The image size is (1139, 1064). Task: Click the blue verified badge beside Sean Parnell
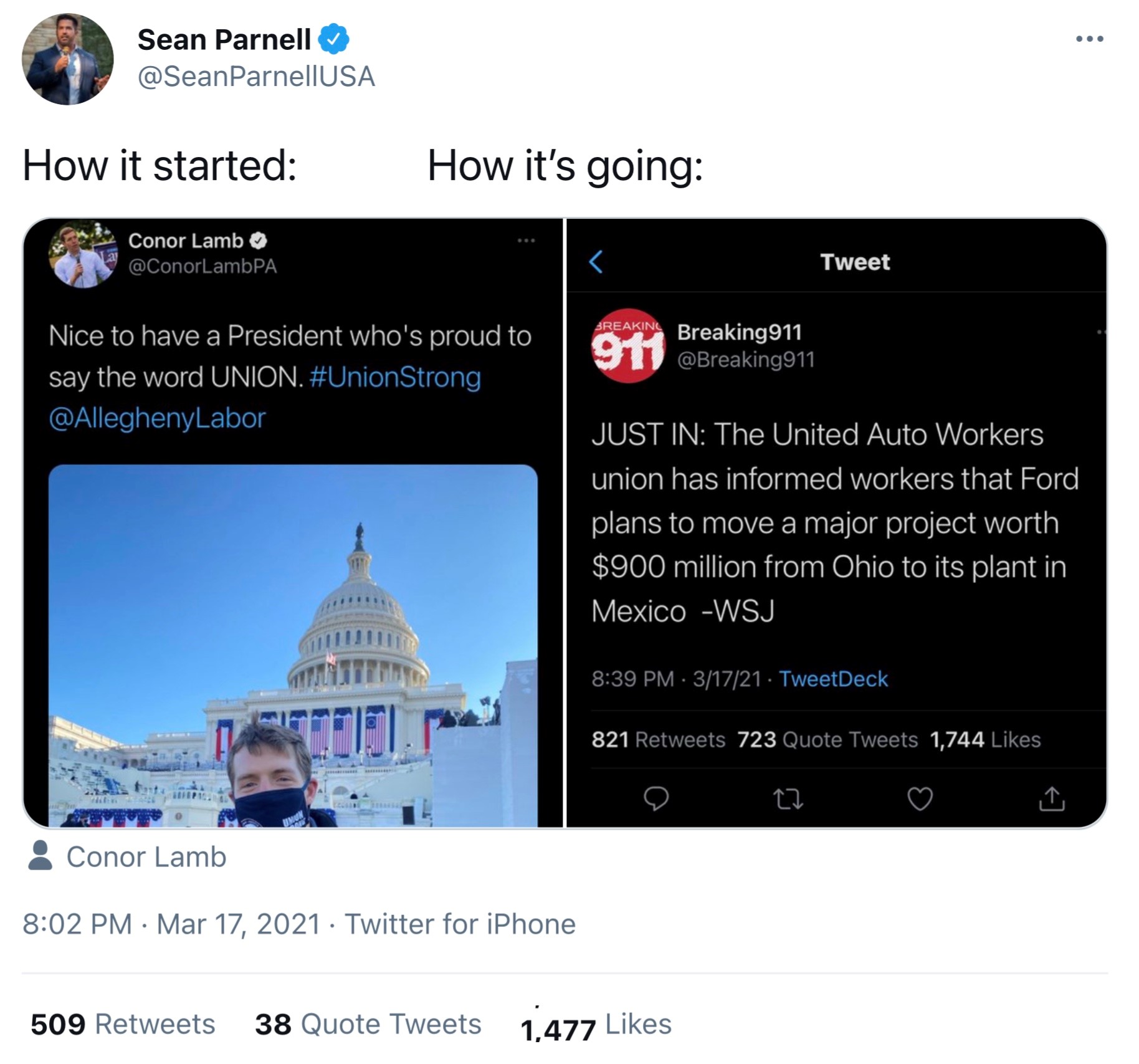click(x=334, y=40)
